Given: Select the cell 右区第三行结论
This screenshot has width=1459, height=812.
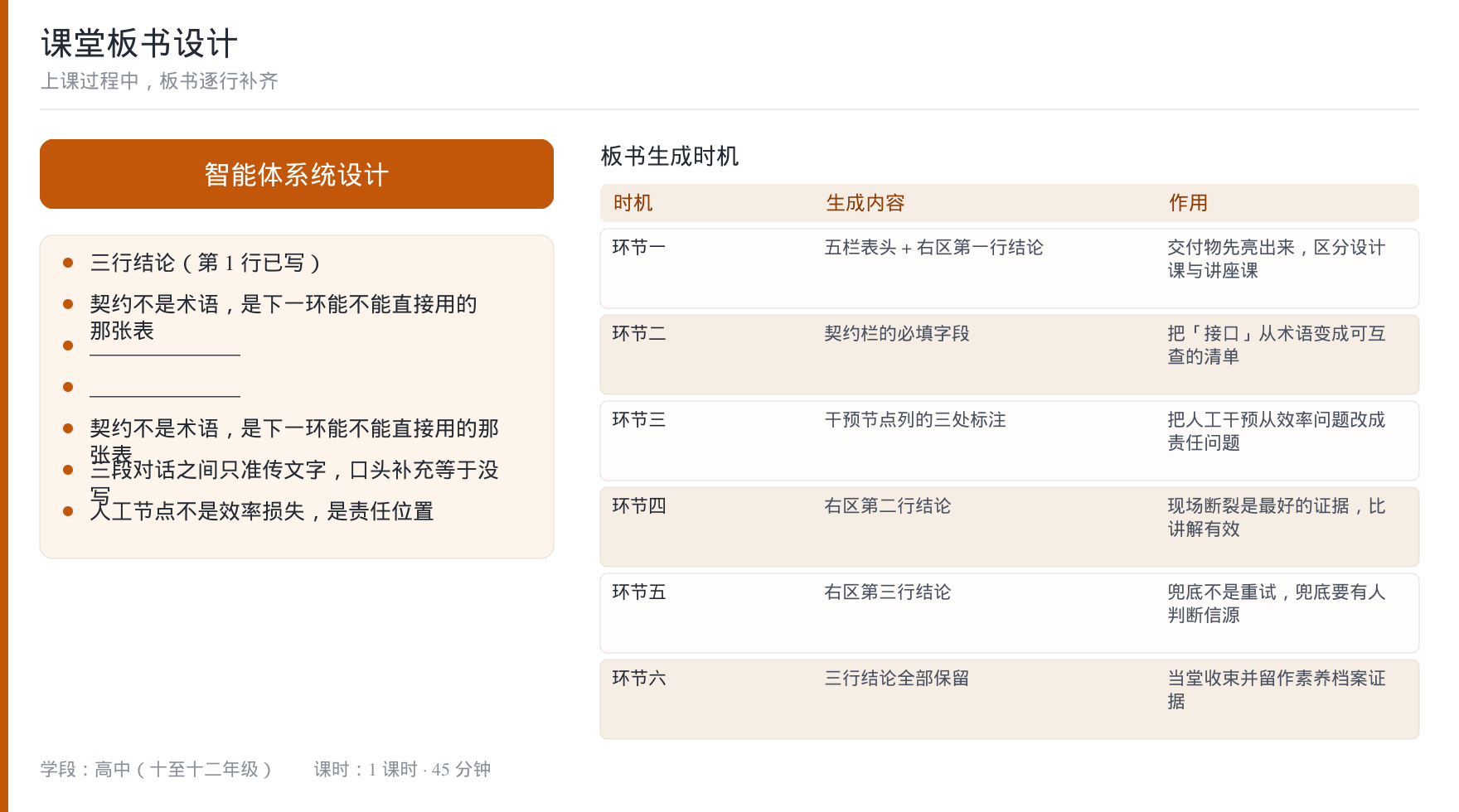Looking at the screenshot, I should point(888,592).
